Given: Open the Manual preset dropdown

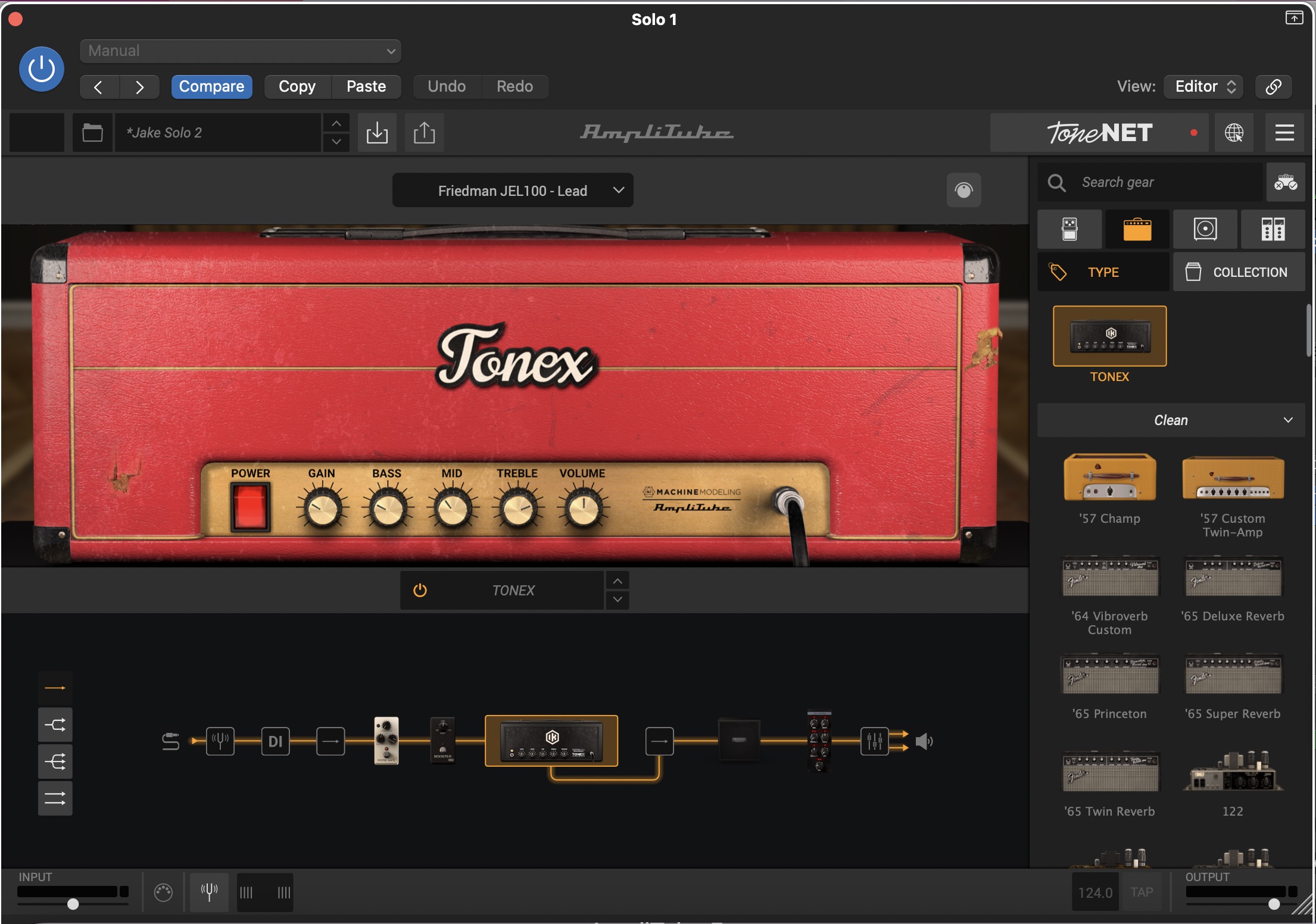Looking at the screenshot, I should tap(240, 51).
